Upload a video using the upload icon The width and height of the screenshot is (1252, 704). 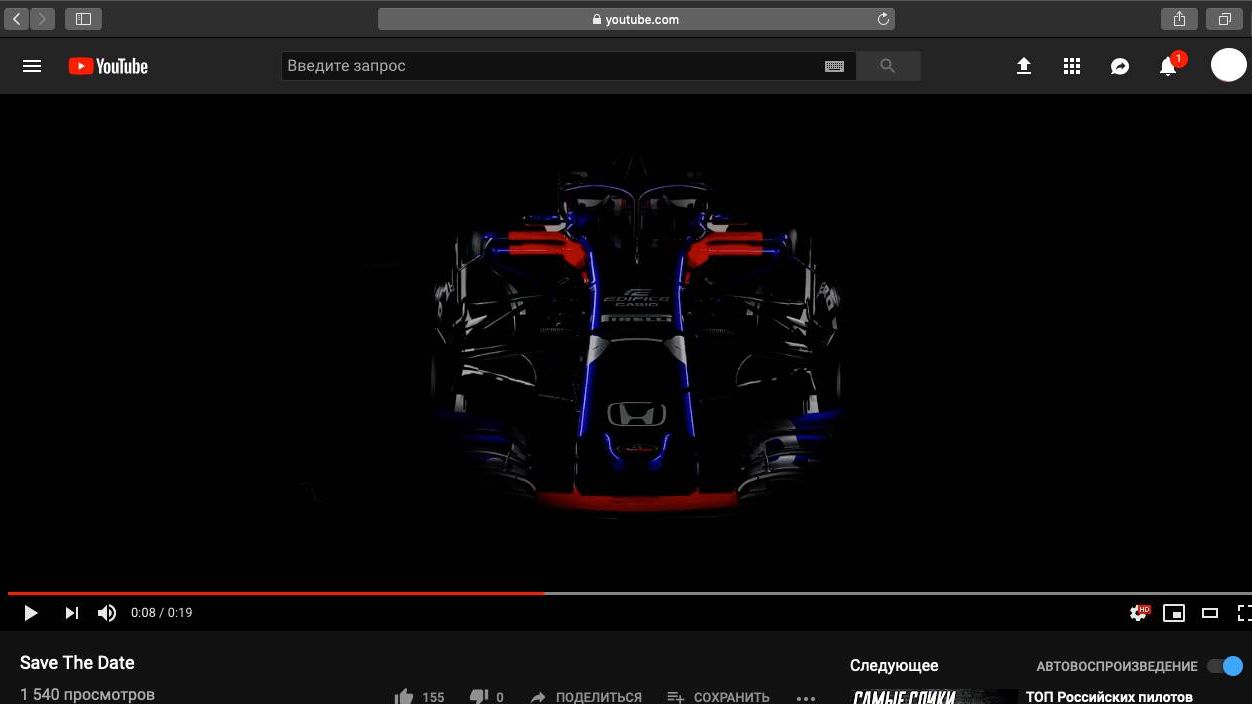point(1023,66)
